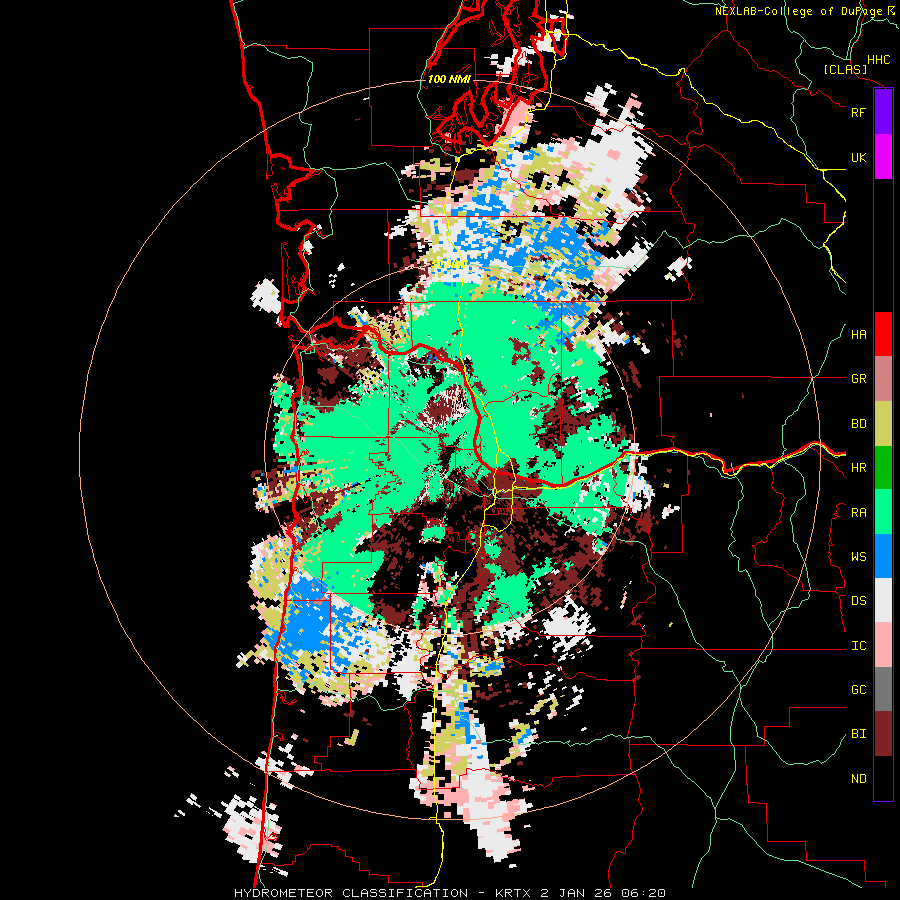Click the RF legend label
The image size is (900, 900).
pos(858,112)
